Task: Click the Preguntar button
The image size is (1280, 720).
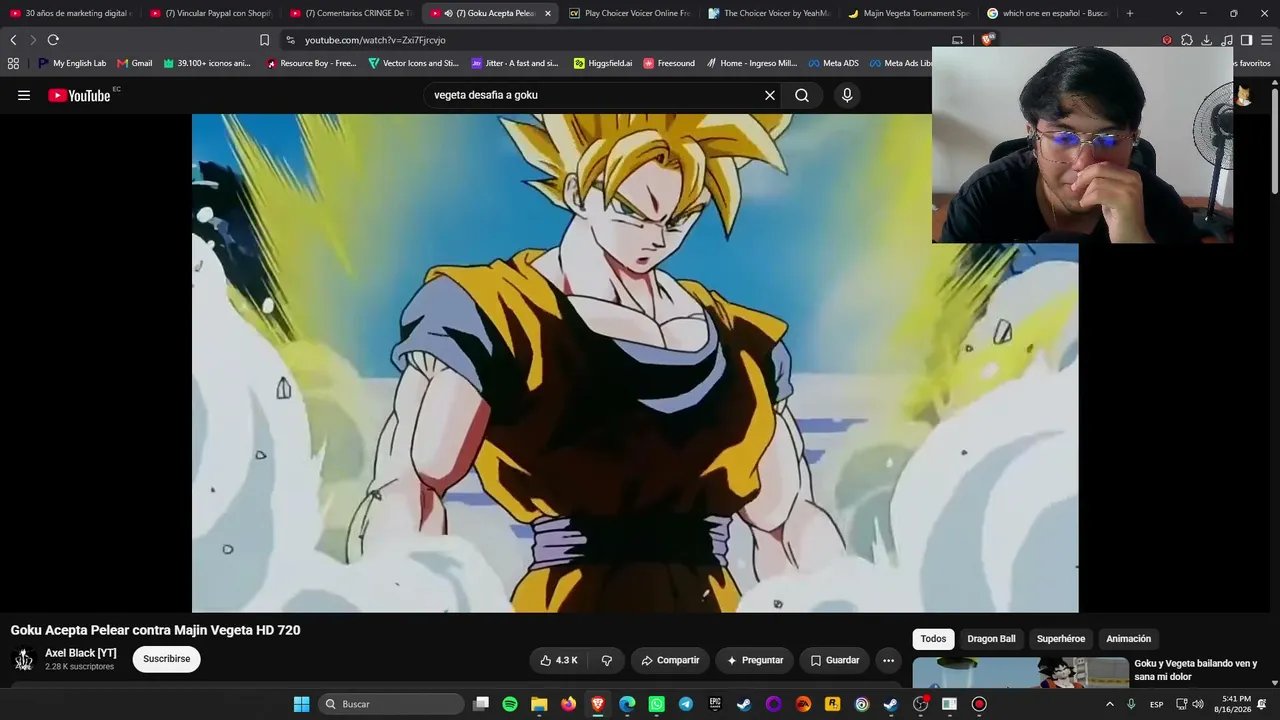Action: (754, 660)
